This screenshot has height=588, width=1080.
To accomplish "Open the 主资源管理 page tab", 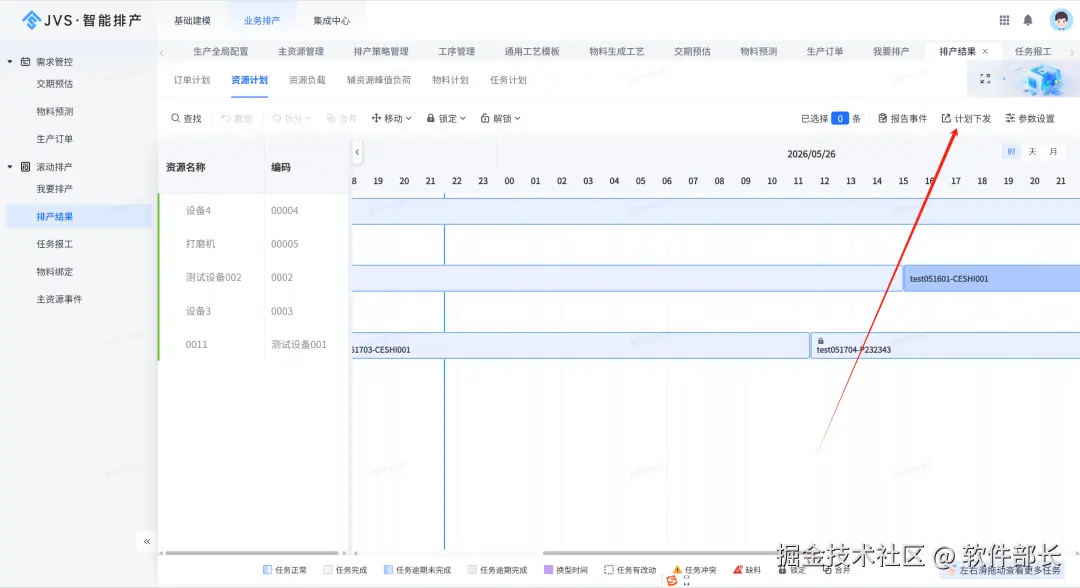I will pyautogui.click(x=301, y=52).
